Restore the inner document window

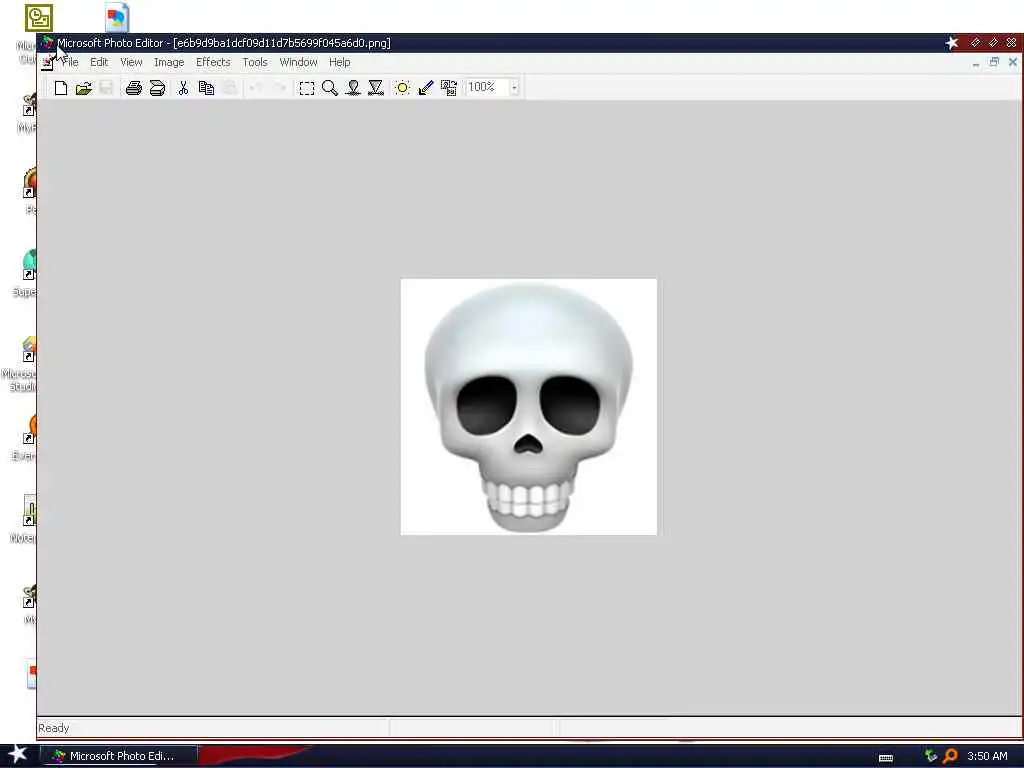[994, 62]
